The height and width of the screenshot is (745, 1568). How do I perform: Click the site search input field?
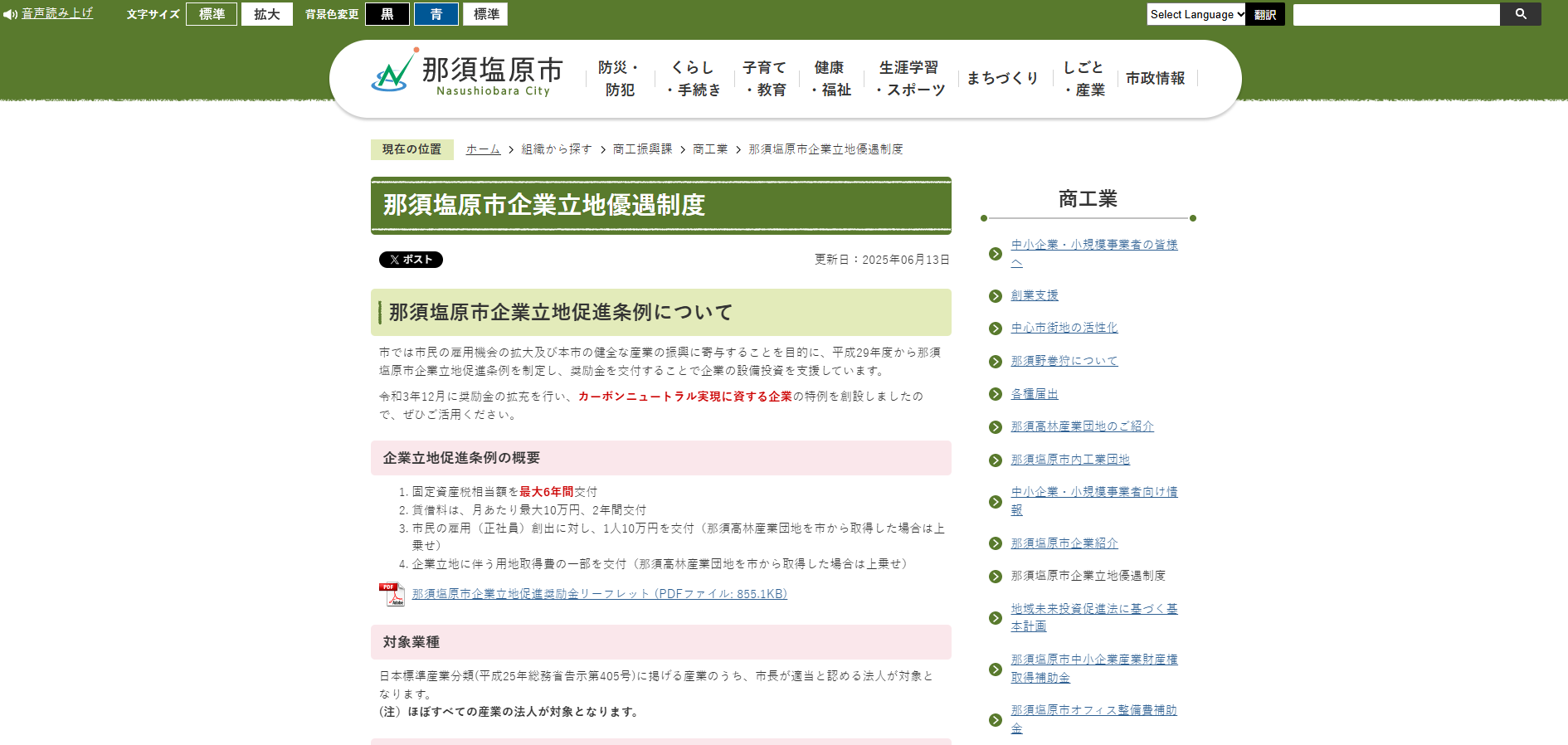tap(1396, 14)
